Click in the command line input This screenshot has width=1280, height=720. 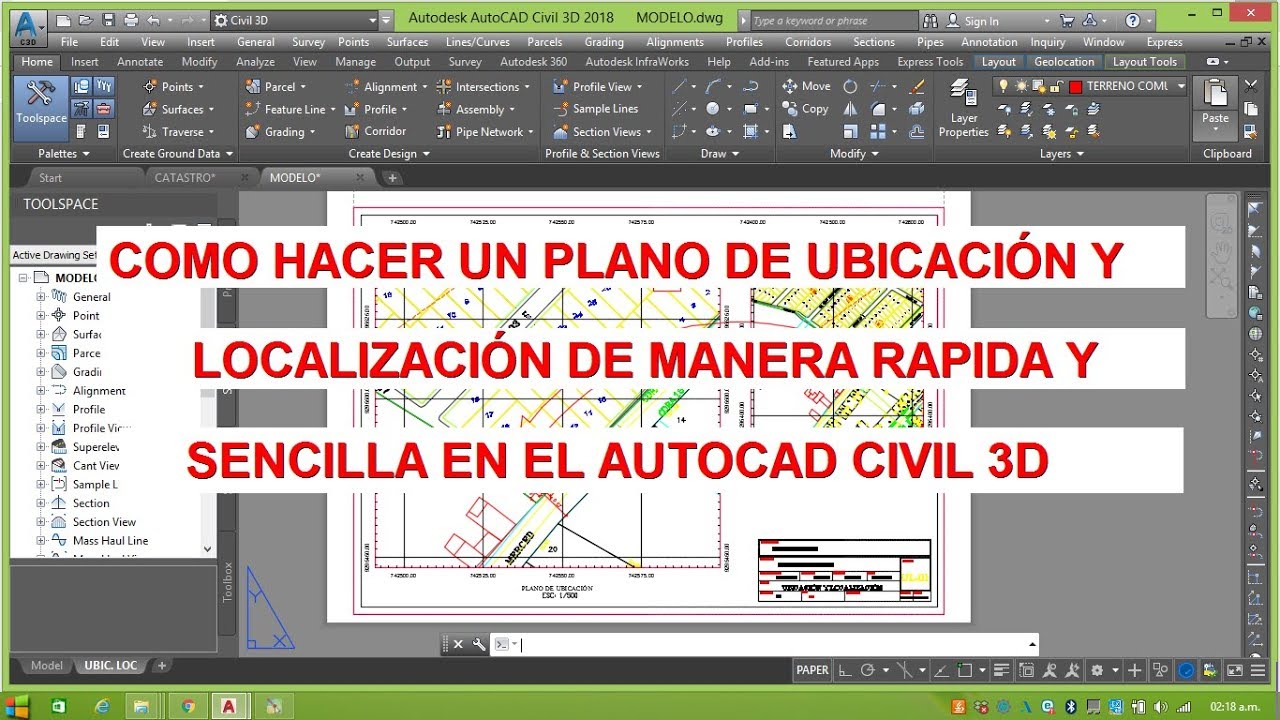[x=770, y=644]
